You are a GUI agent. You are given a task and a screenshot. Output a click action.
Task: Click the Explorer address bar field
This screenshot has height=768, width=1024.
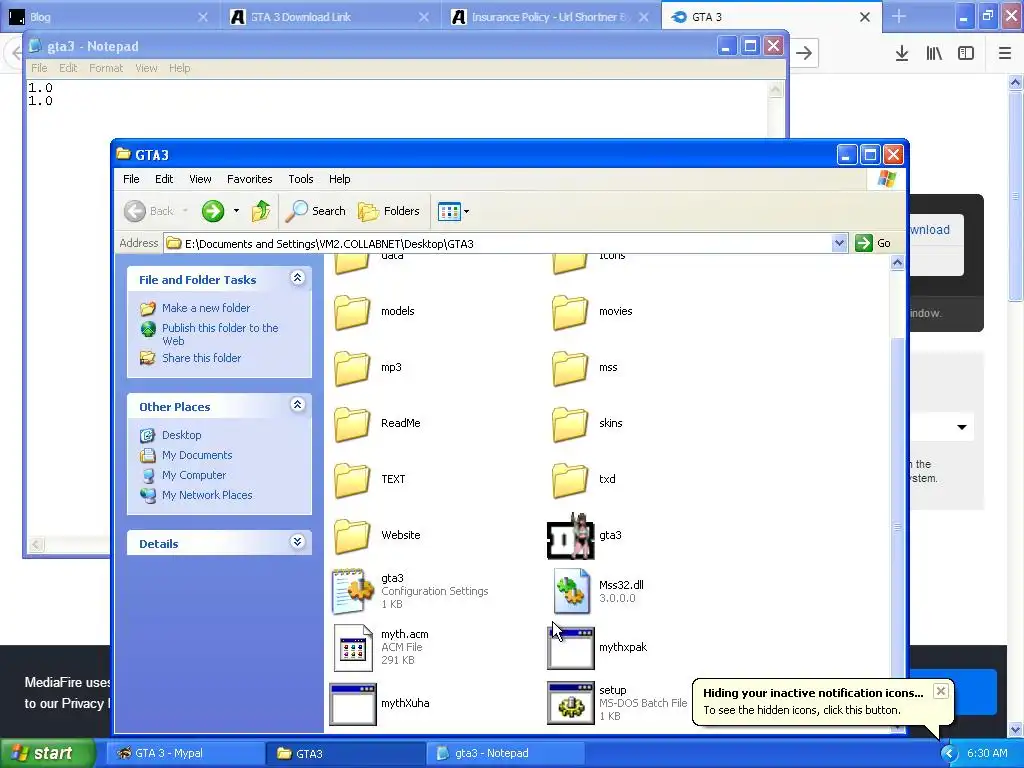[x=506, y=244]
